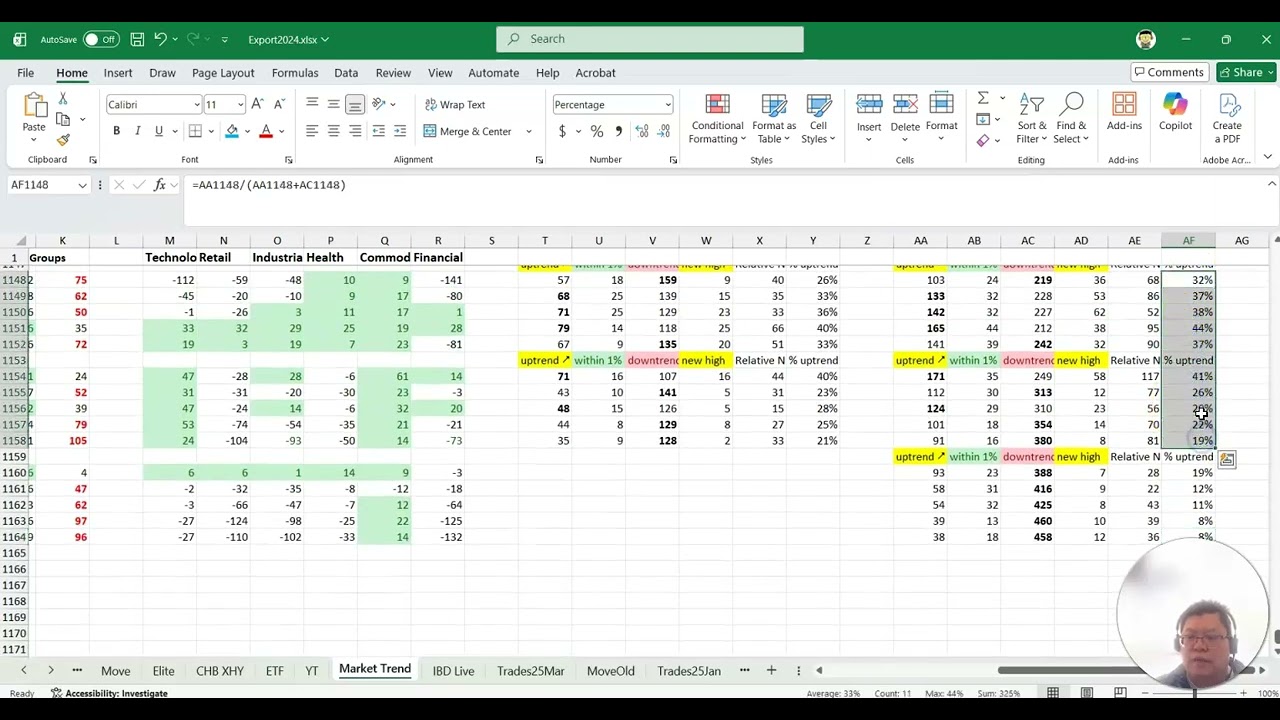Click Merge & Center button
Screen dimensions: 1280x720
coord(467,131)
